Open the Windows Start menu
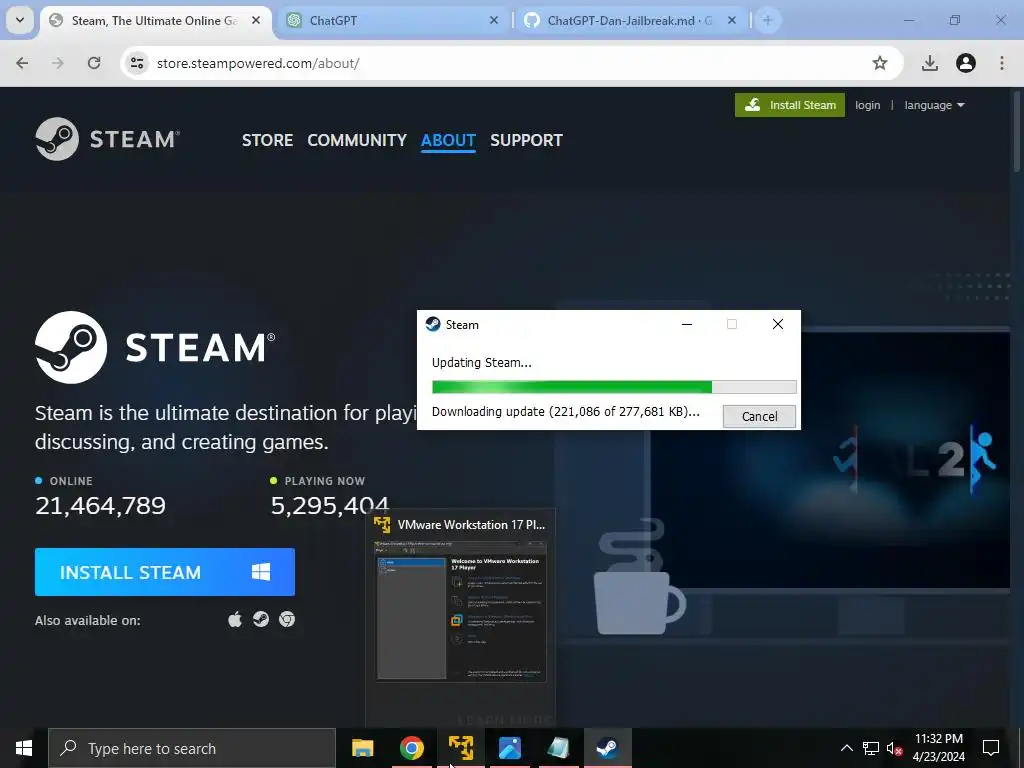Viewport: 1024px width, 768px height. 24,748
